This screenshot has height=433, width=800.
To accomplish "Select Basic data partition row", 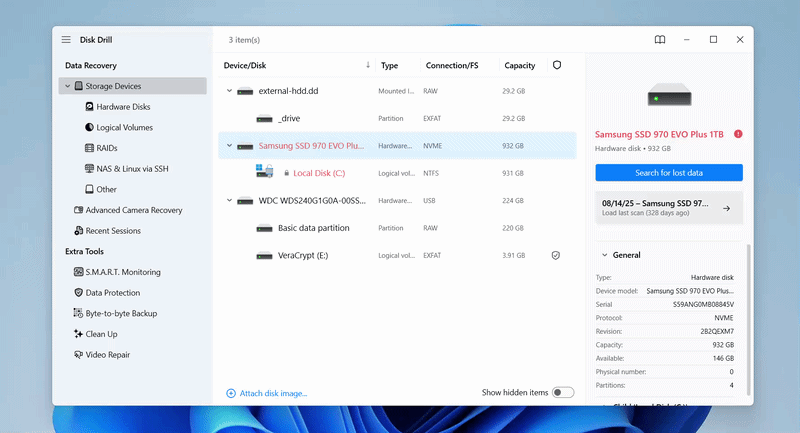I will pos(397,228).
